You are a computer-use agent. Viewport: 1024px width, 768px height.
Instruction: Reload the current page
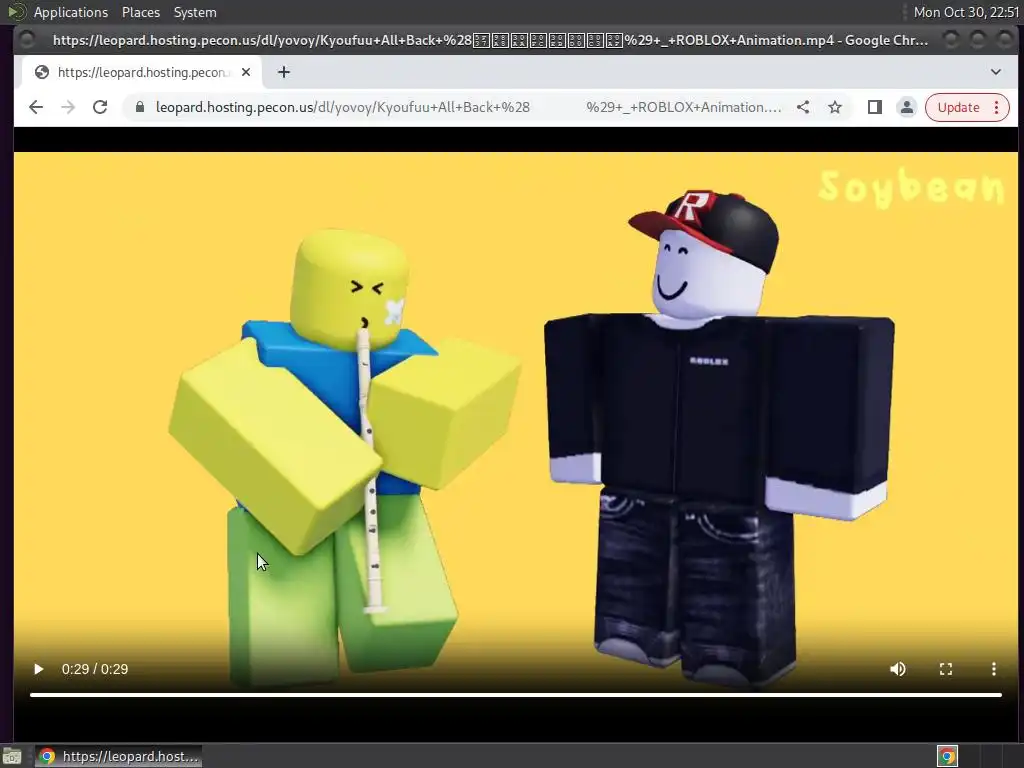(x=100, y=107)
